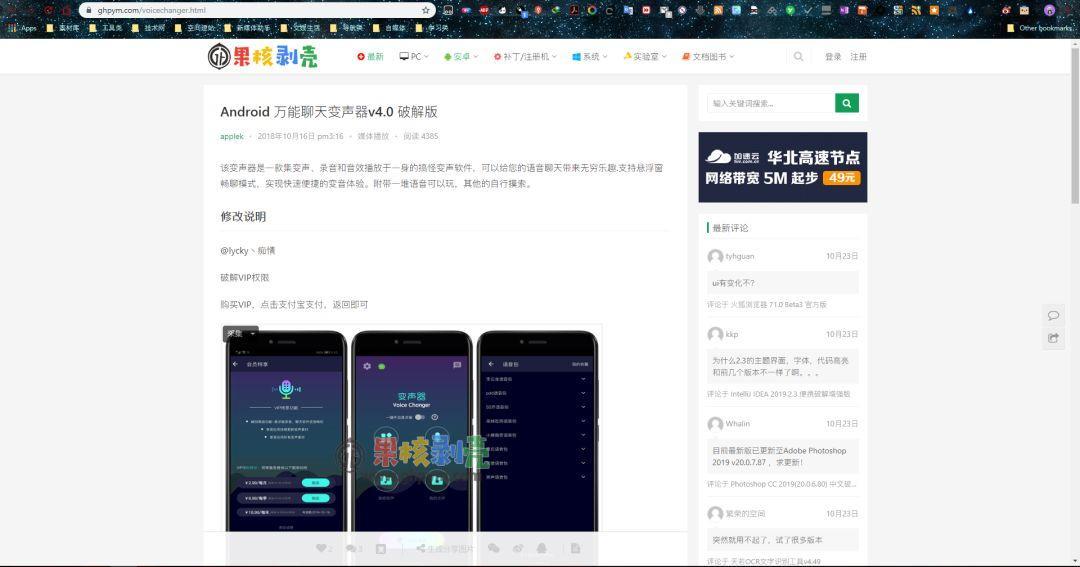Image resolution: width=1080 pixels, height=567 pixels.
Task: Open the 实验室 navigation menu
Action: click(646, 57)
